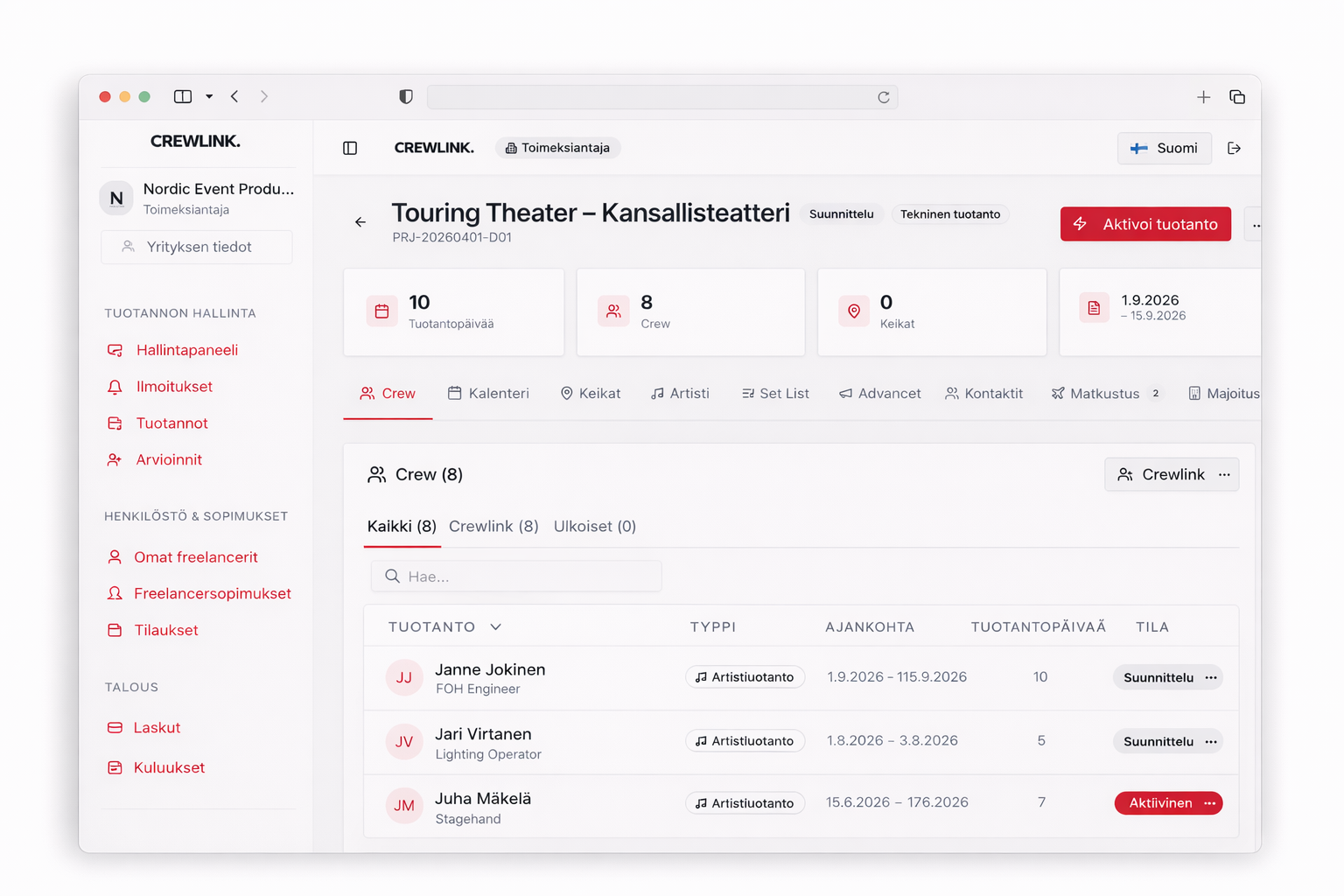This screenshot has height=896, width=1344.
Task: Open Hallintapaneeli in the sidebar
Action: pos(172,350)
